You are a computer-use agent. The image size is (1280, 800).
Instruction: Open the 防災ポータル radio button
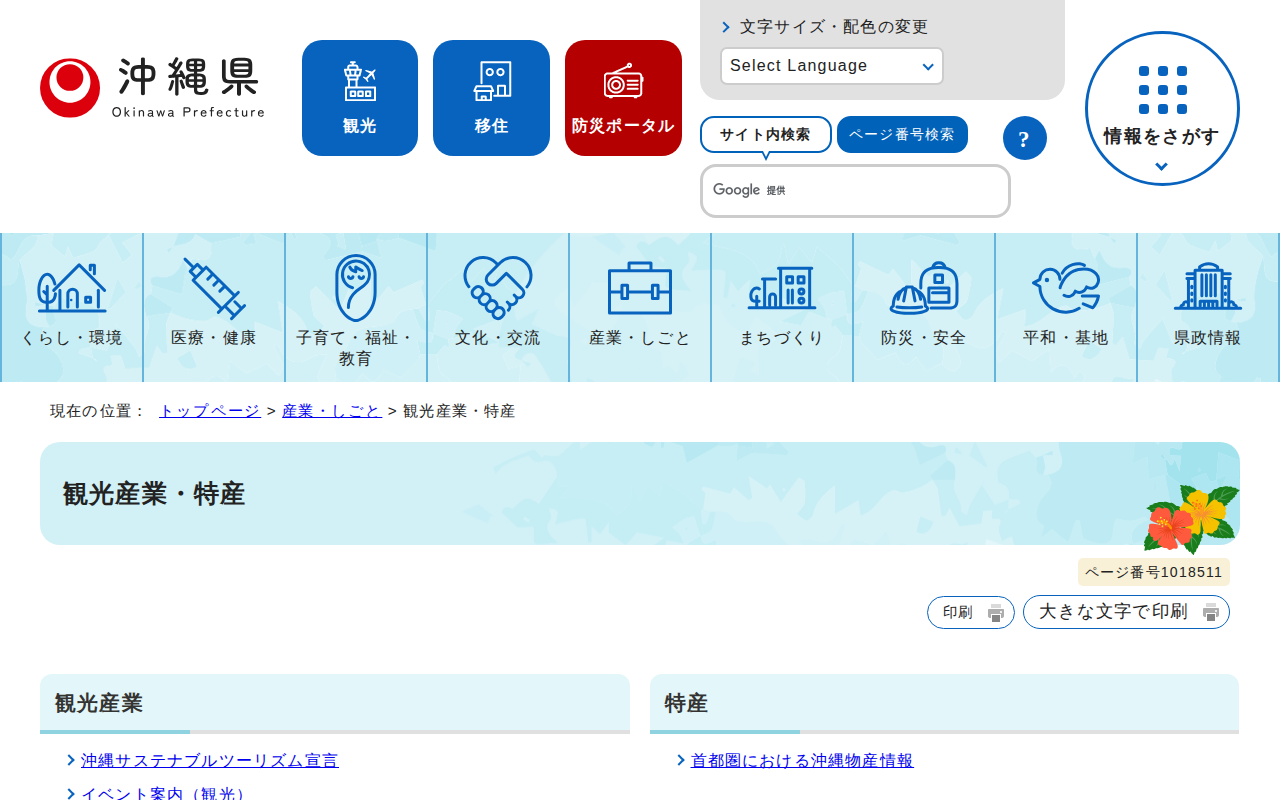click(x=623, y=98)
